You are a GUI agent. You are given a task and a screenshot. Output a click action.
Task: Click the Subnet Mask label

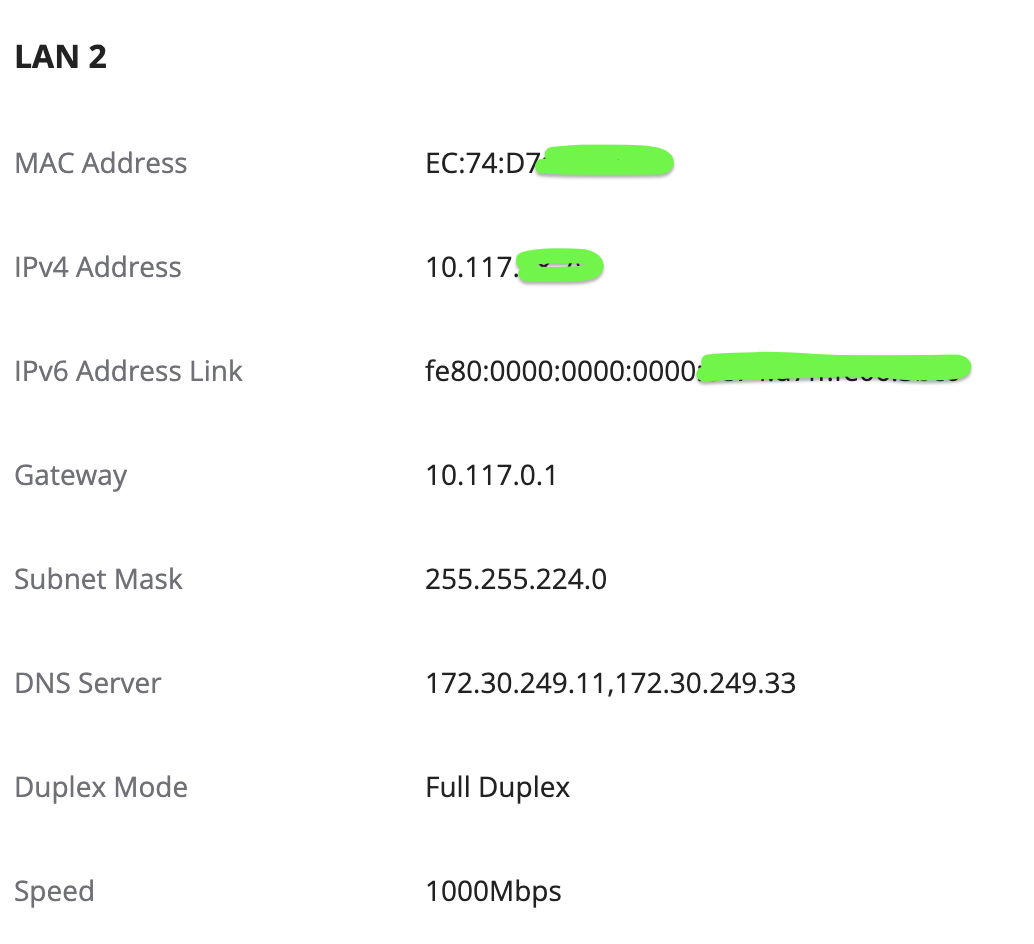click(99, 579)
